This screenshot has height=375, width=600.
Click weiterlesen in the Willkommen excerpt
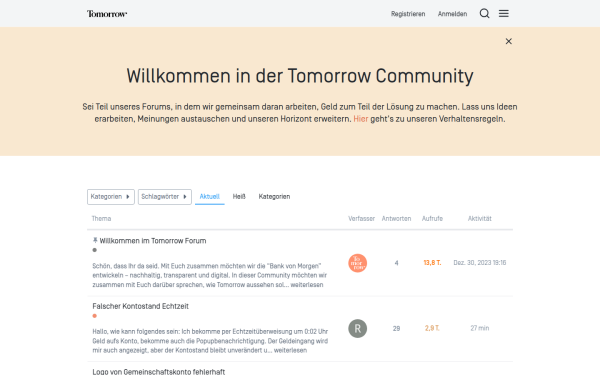307,285
